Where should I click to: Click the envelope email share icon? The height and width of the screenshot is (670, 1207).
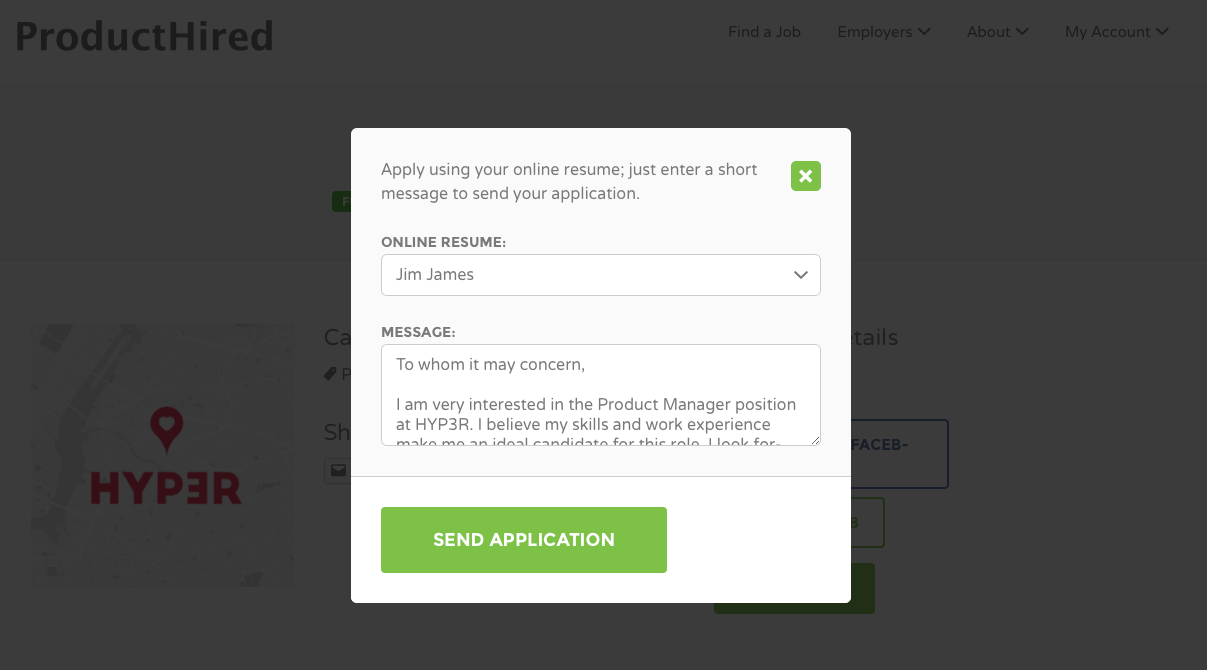[x=338, y=470]
